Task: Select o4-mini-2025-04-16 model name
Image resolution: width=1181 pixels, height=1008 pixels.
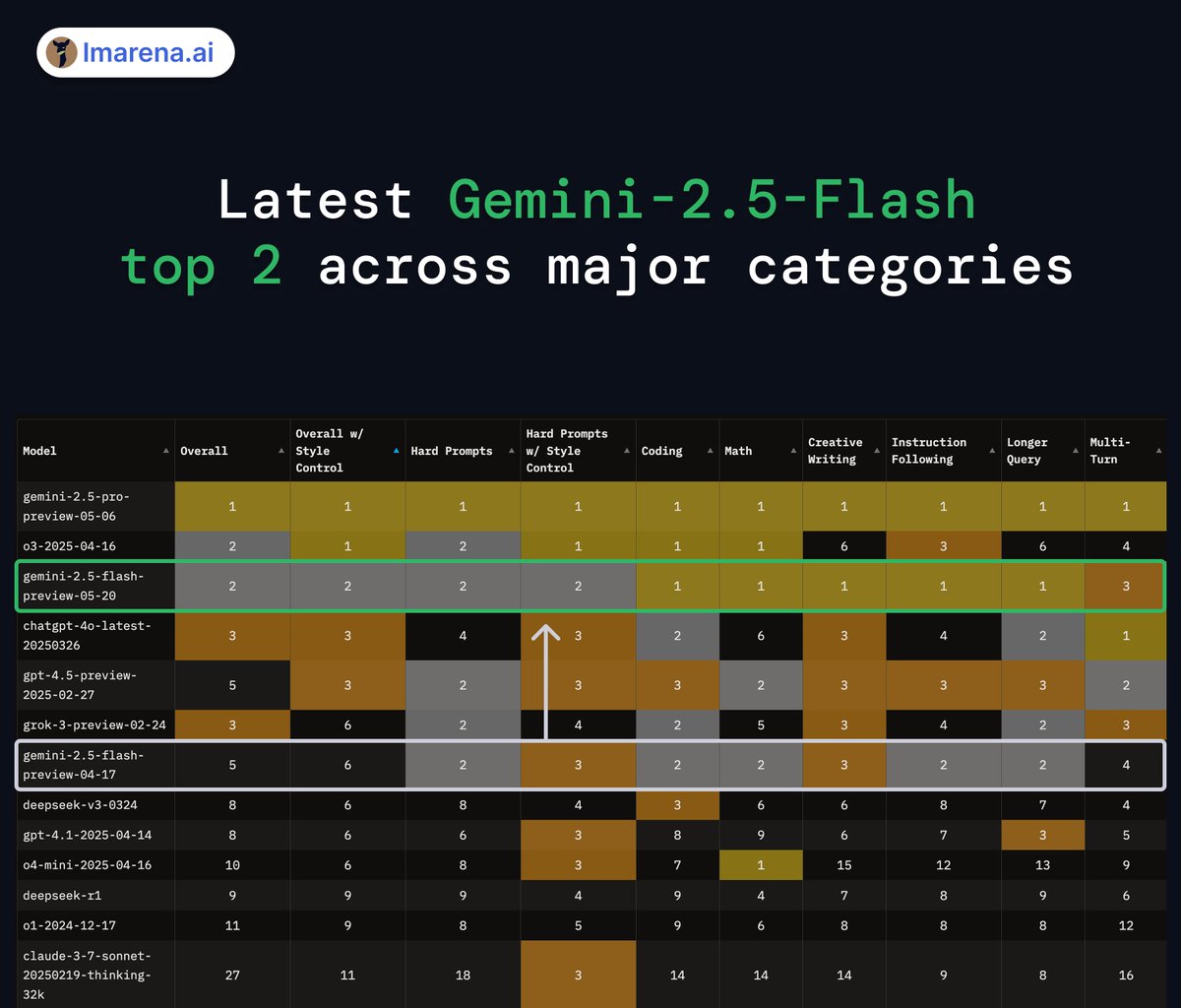Action: [87, 865]
